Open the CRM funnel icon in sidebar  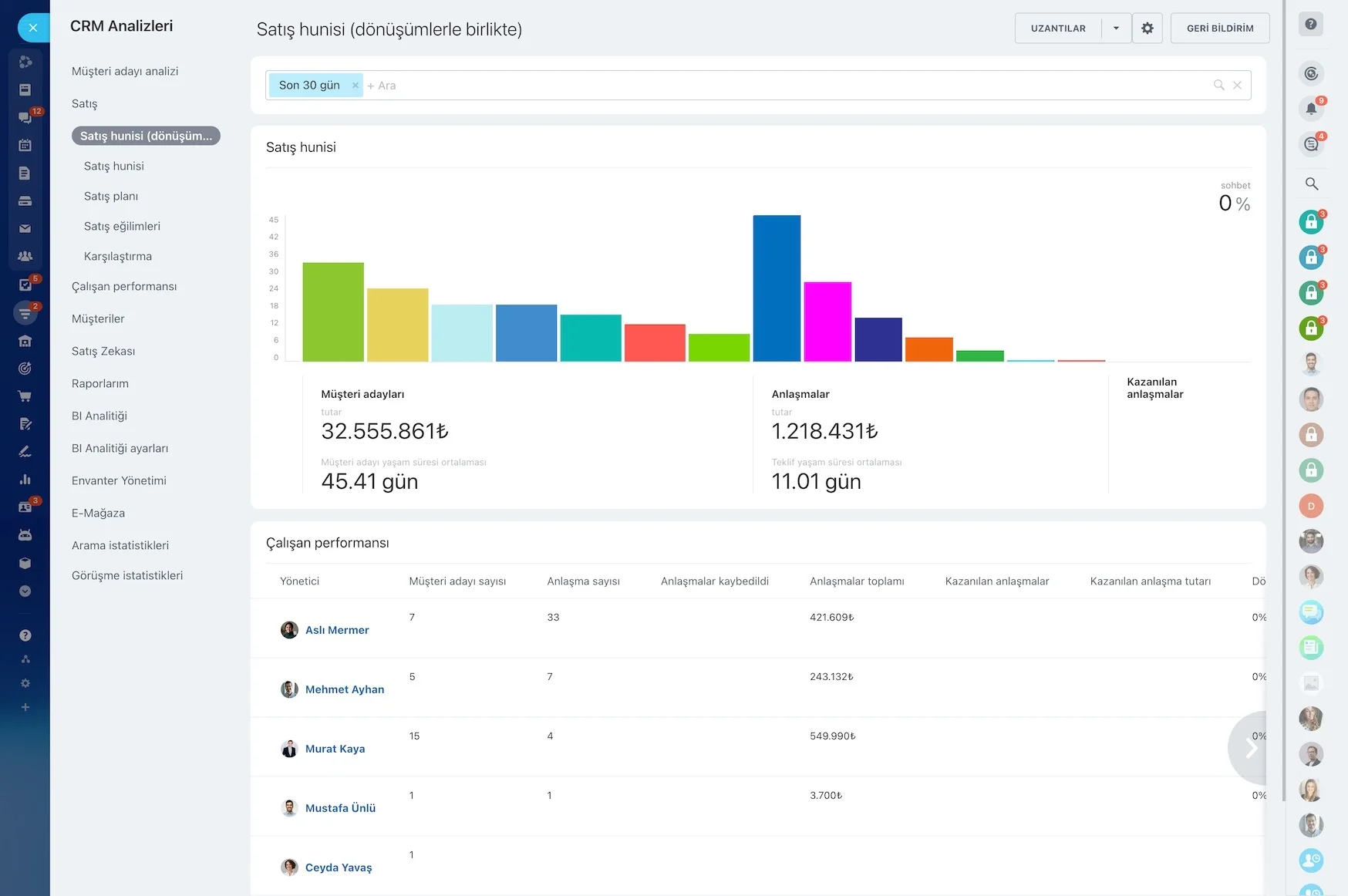tap(25, 313)
